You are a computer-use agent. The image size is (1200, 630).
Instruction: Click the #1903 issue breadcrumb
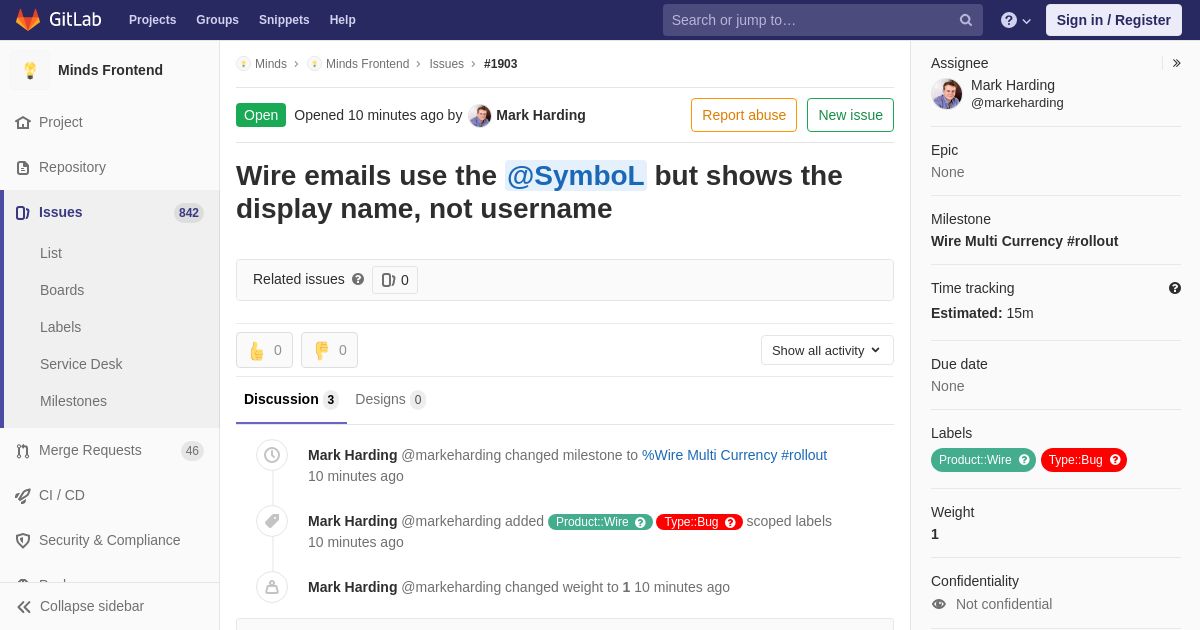501,64
